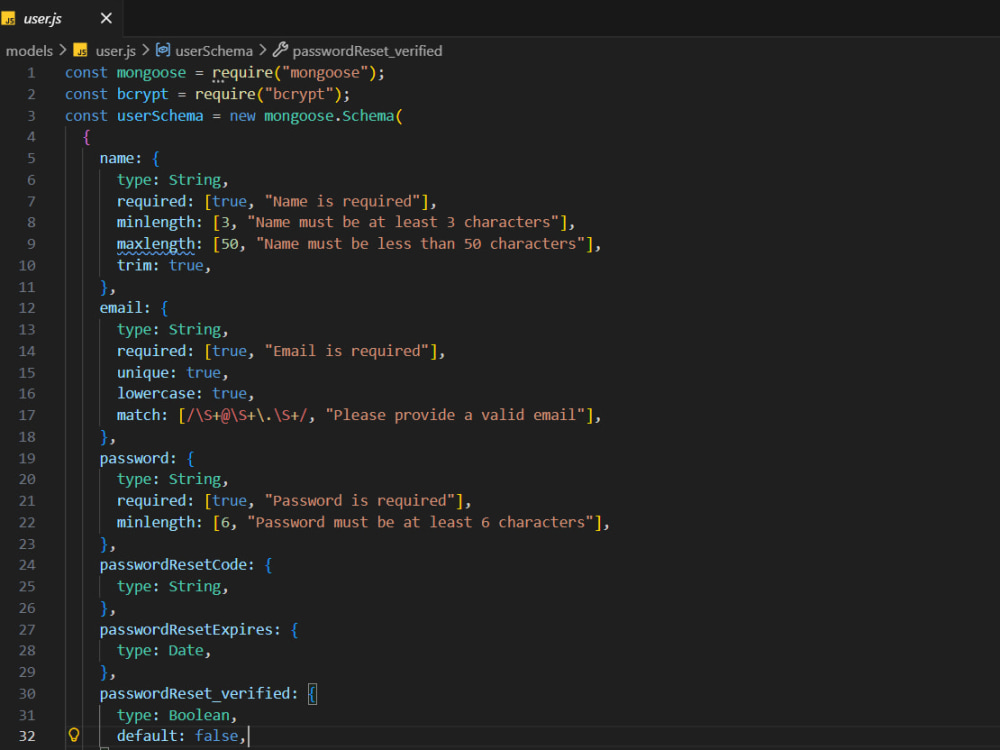Click the Boolean type on line 31
This screenshot has width=1000, height=750.
point(199,716)
